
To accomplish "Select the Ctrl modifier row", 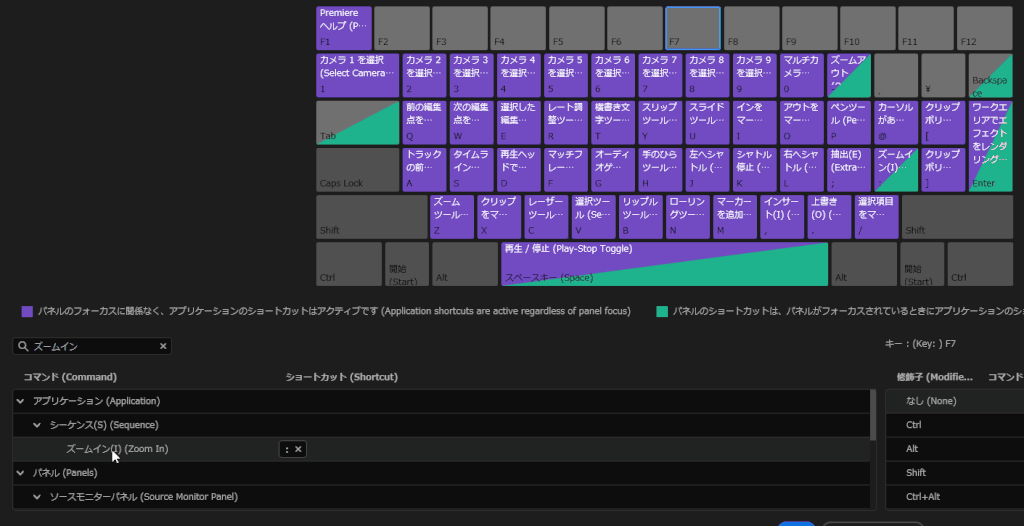I will [955, 425].
